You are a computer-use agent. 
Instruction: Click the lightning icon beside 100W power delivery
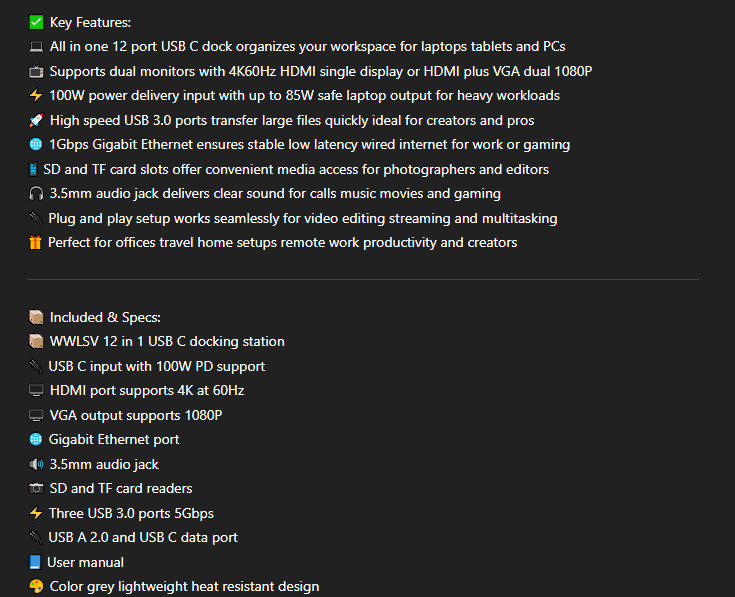pyautogui.click(x=36, y=96)
